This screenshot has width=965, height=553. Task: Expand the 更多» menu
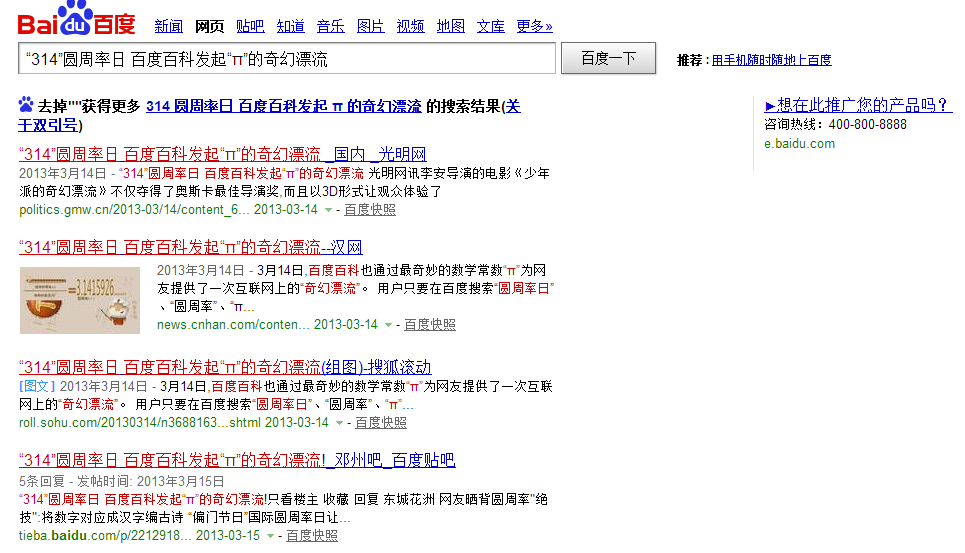(534, 26)
